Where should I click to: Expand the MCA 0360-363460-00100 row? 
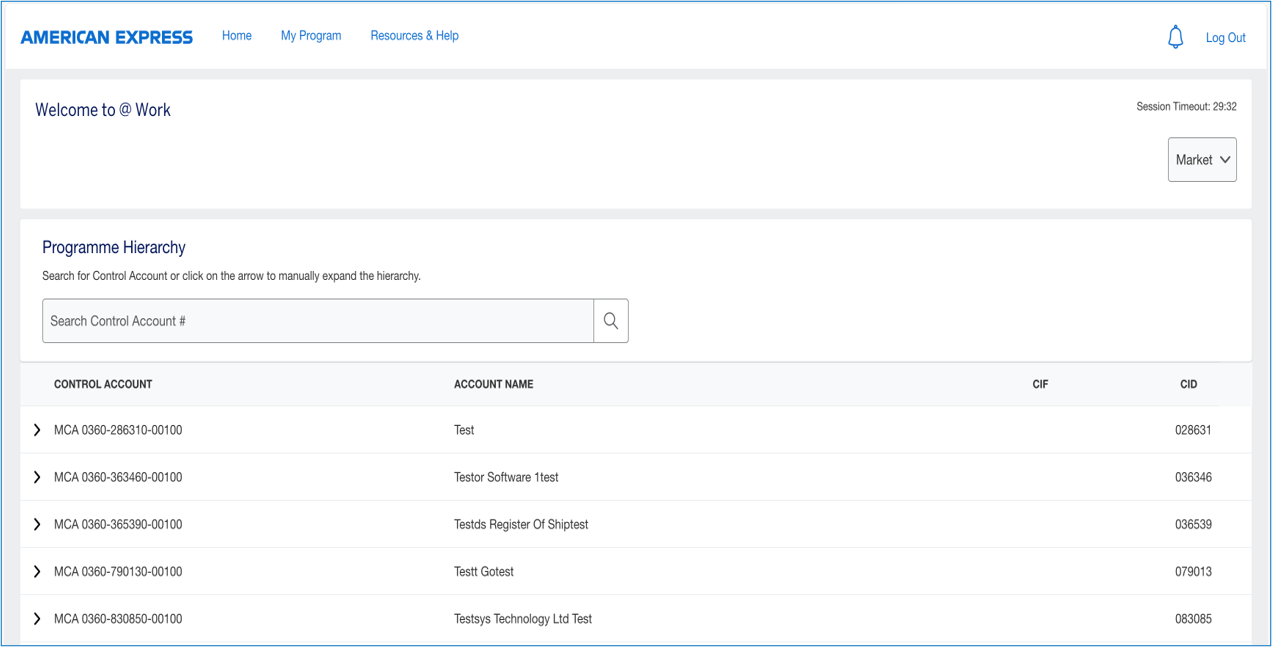point(37,477)
